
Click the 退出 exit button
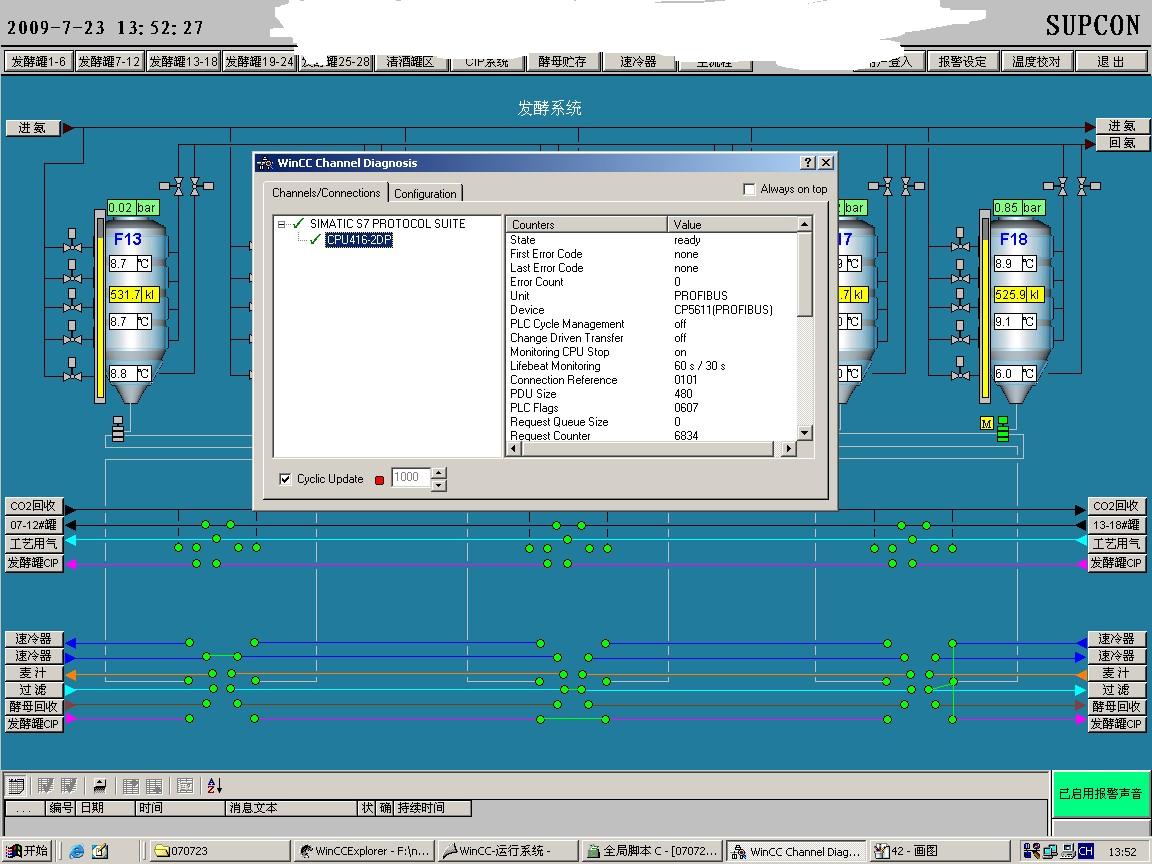click(1111, 62)
